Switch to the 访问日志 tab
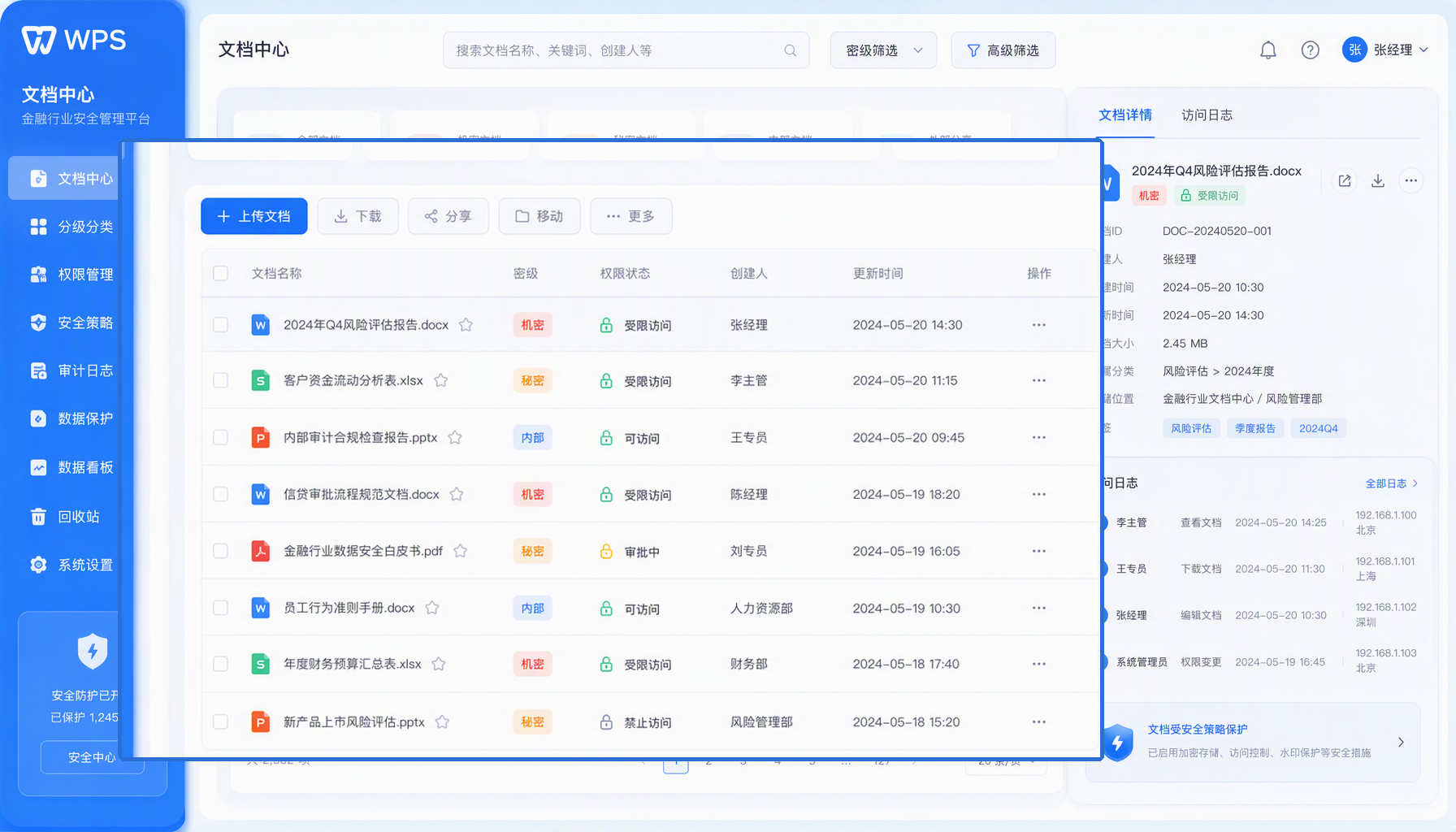This screenshot has height=832, width=1456. 1207,115
